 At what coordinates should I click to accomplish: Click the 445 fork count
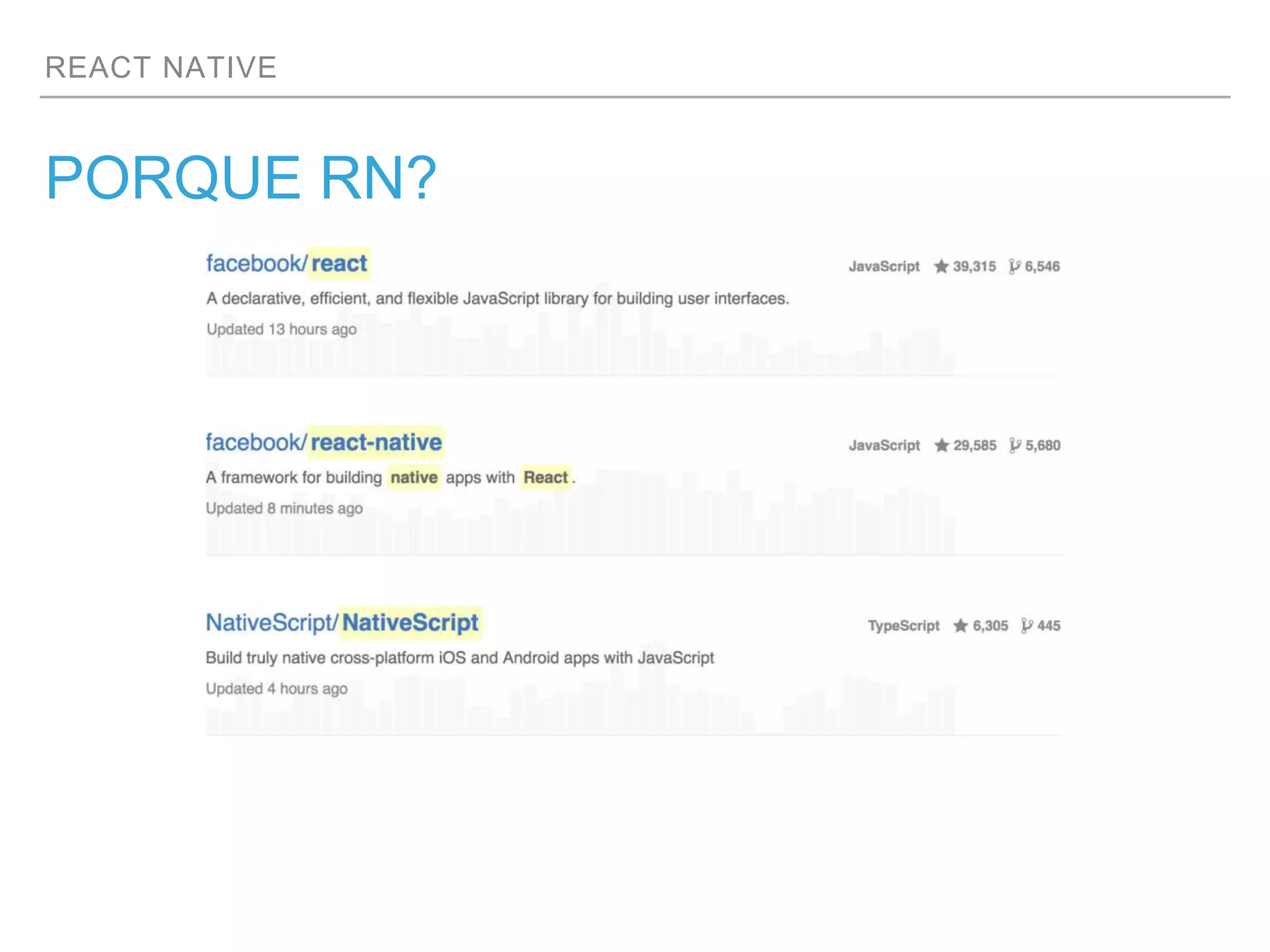click(1049, 626)
